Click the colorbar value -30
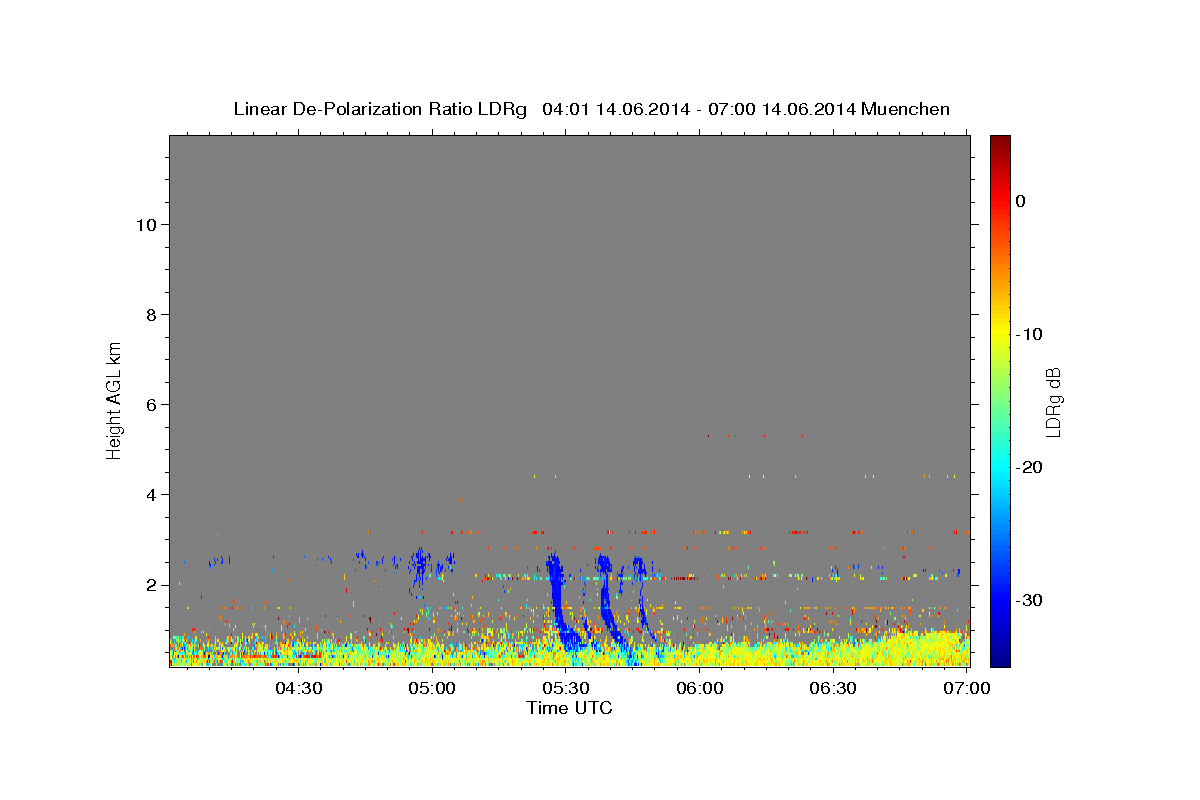The width and height of the screenshot is (1200, 800). click(x=1030, y=600)
